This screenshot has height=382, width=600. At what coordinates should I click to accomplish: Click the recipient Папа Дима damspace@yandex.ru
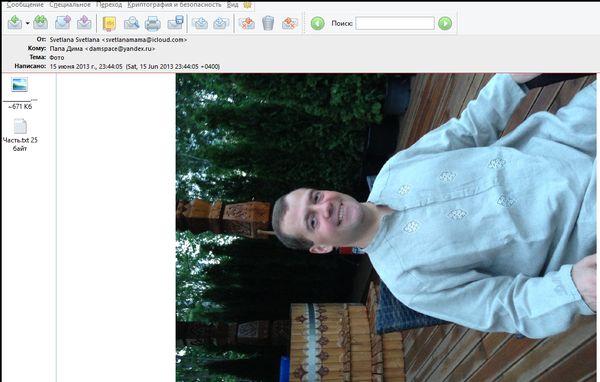click(102, 49)
